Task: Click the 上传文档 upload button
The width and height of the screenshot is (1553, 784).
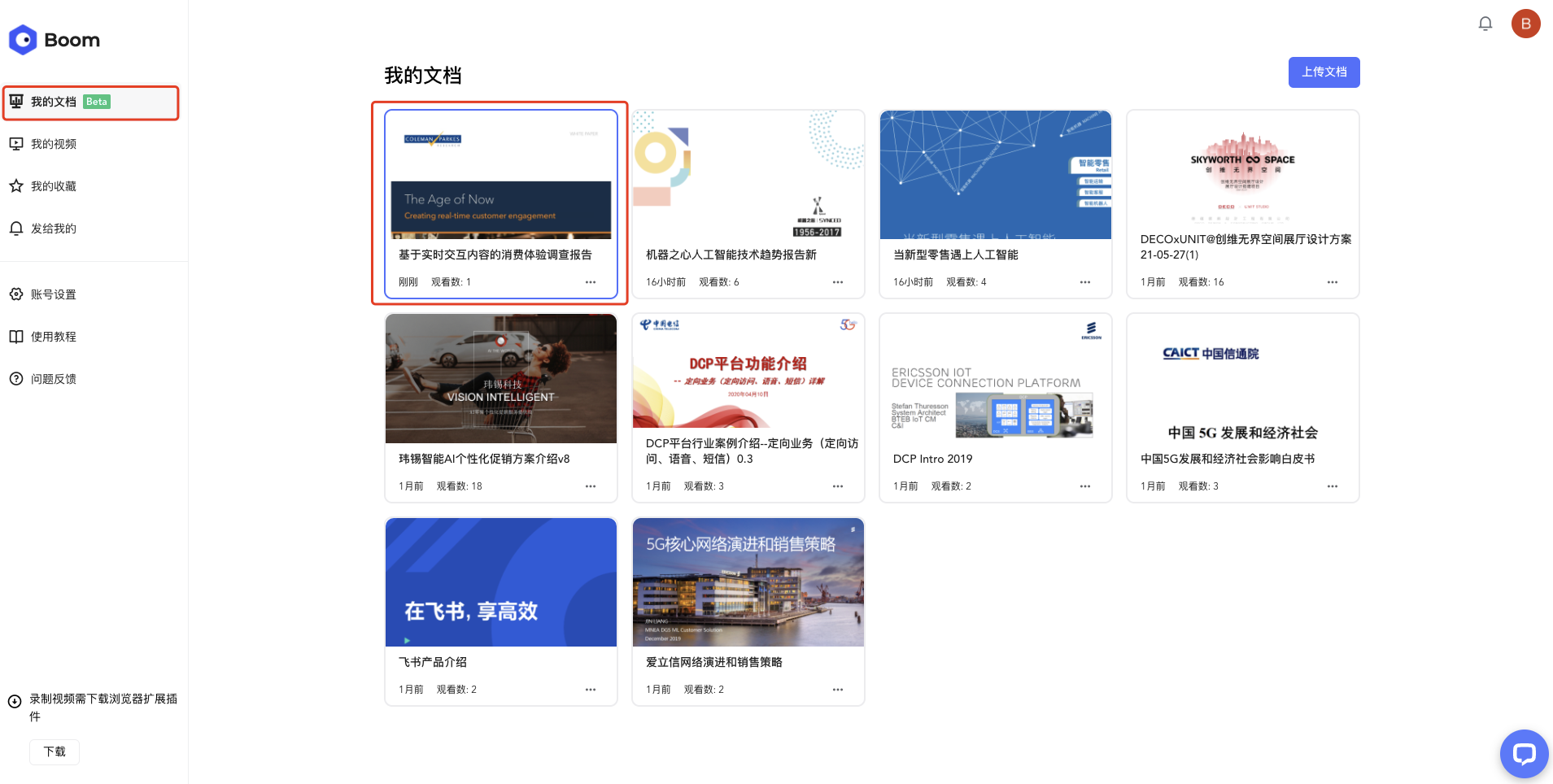Action: [x=1324, y=72]
